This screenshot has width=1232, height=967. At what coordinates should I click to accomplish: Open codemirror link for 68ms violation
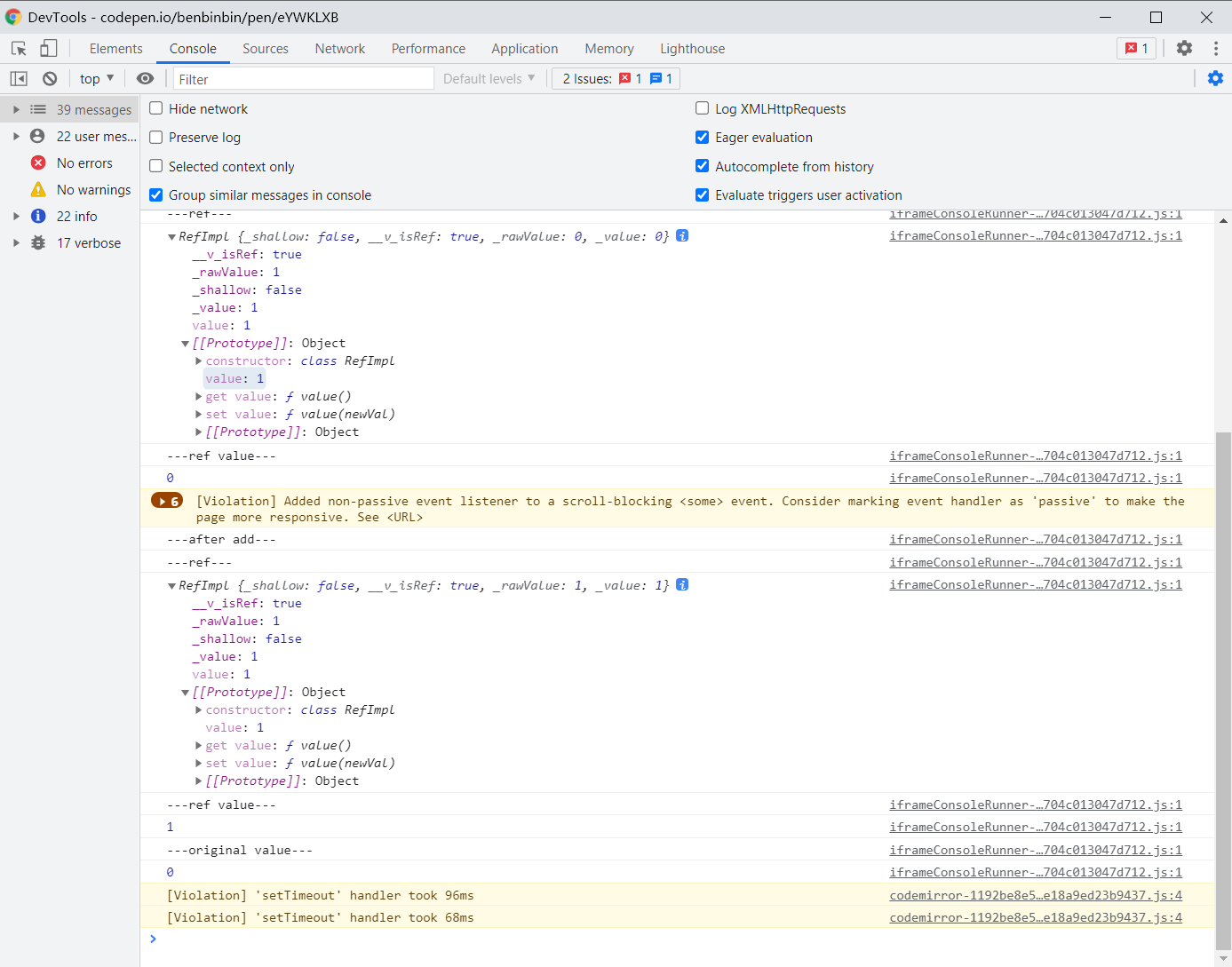pos(1036,917)
